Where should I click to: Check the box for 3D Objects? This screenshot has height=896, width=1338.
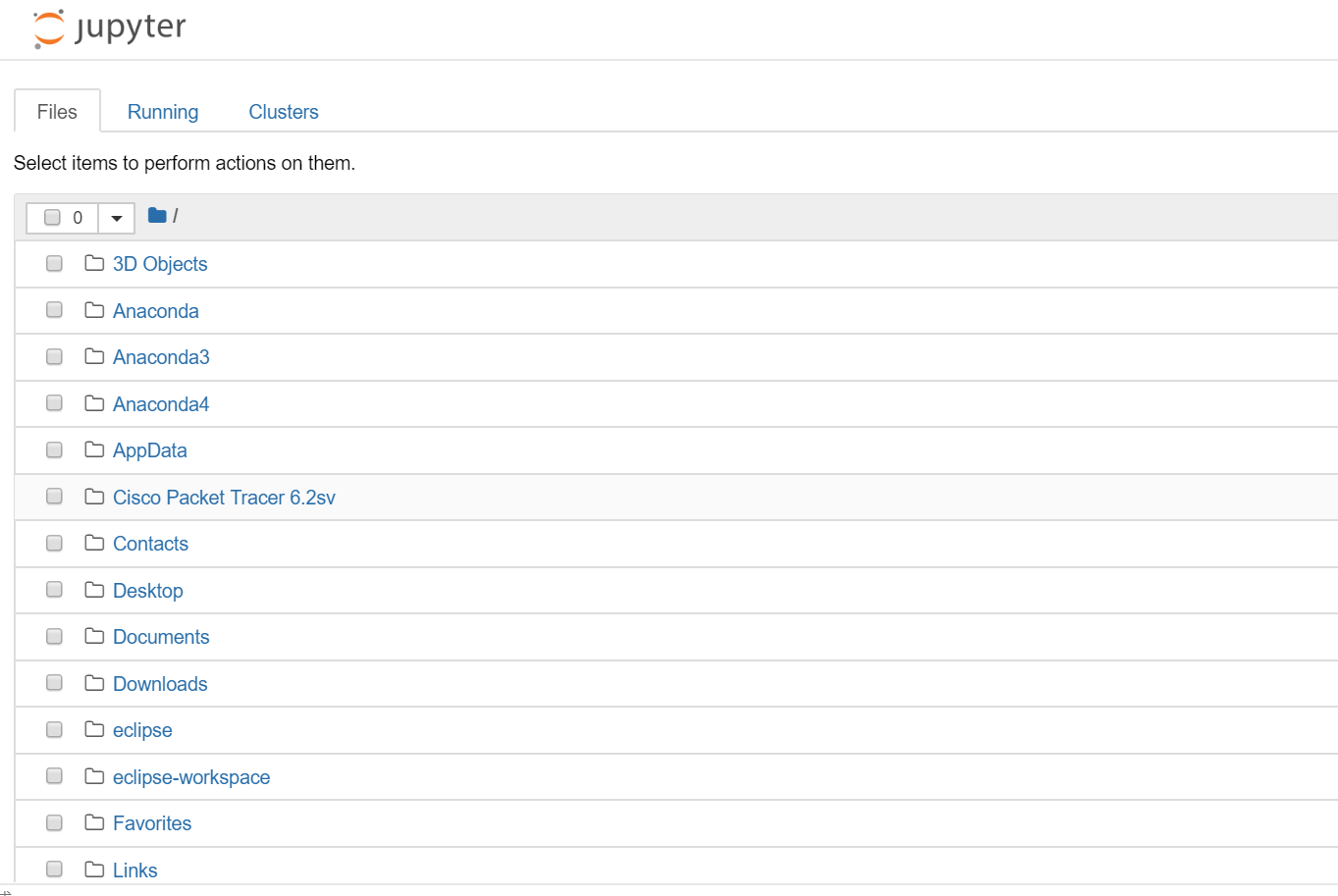54,263
